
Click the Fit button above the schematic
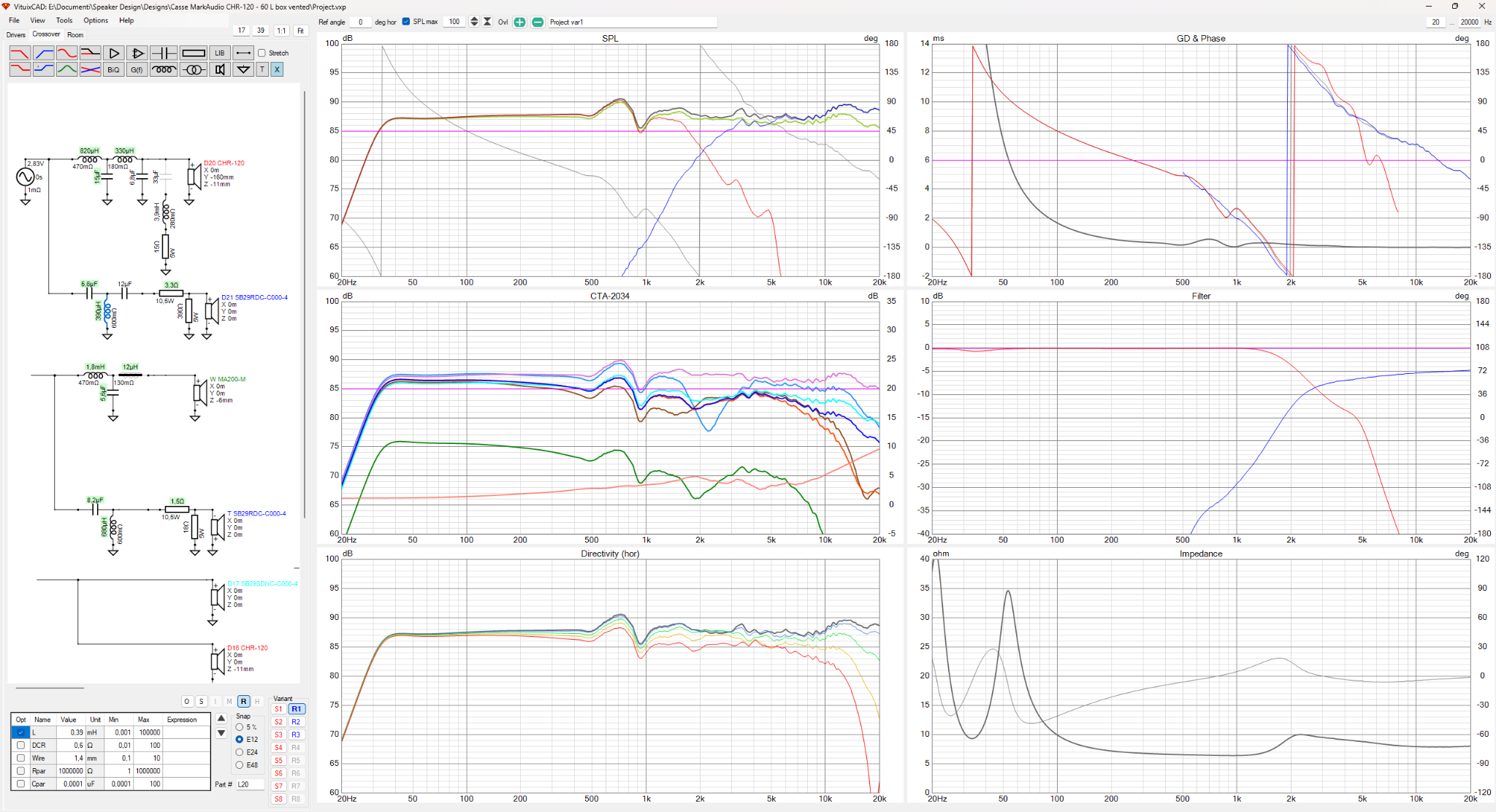(300, 31)
